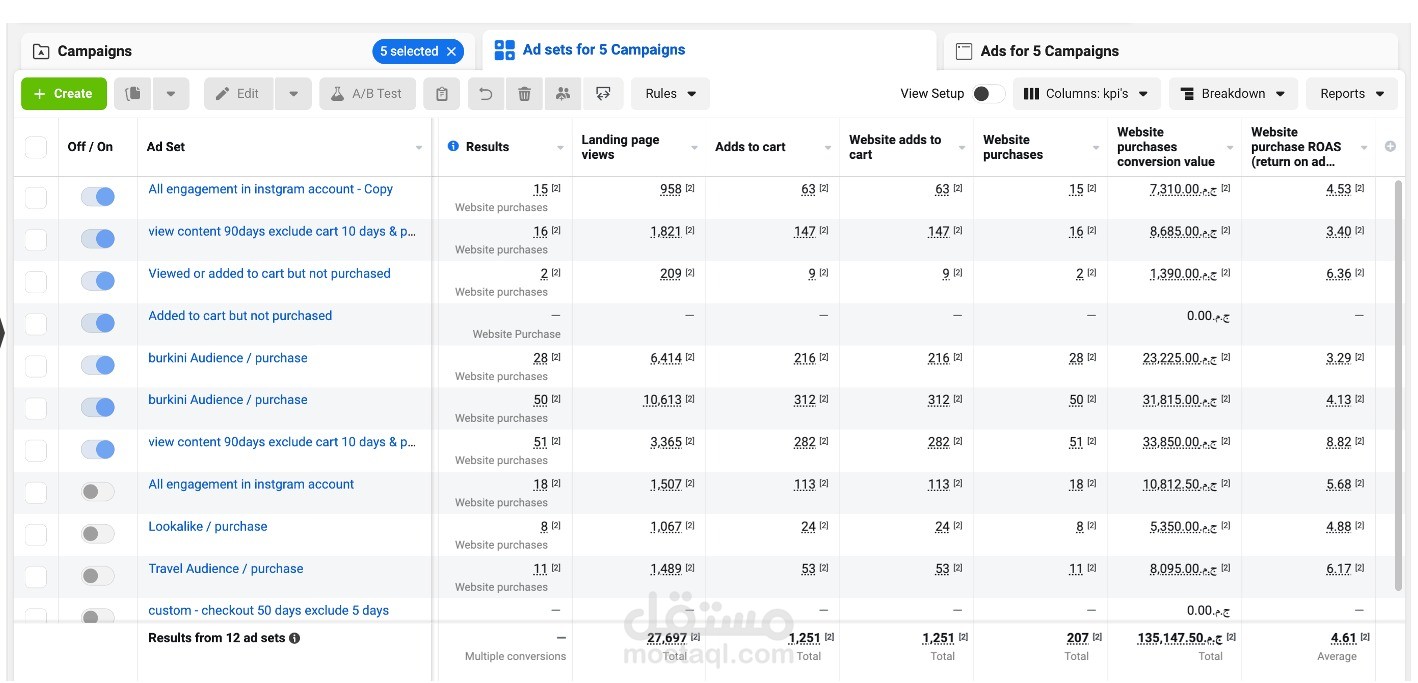The height and width of the screenshot is (683, 1418).
Task: Toggle the View Setup switch
Action: 988,93
